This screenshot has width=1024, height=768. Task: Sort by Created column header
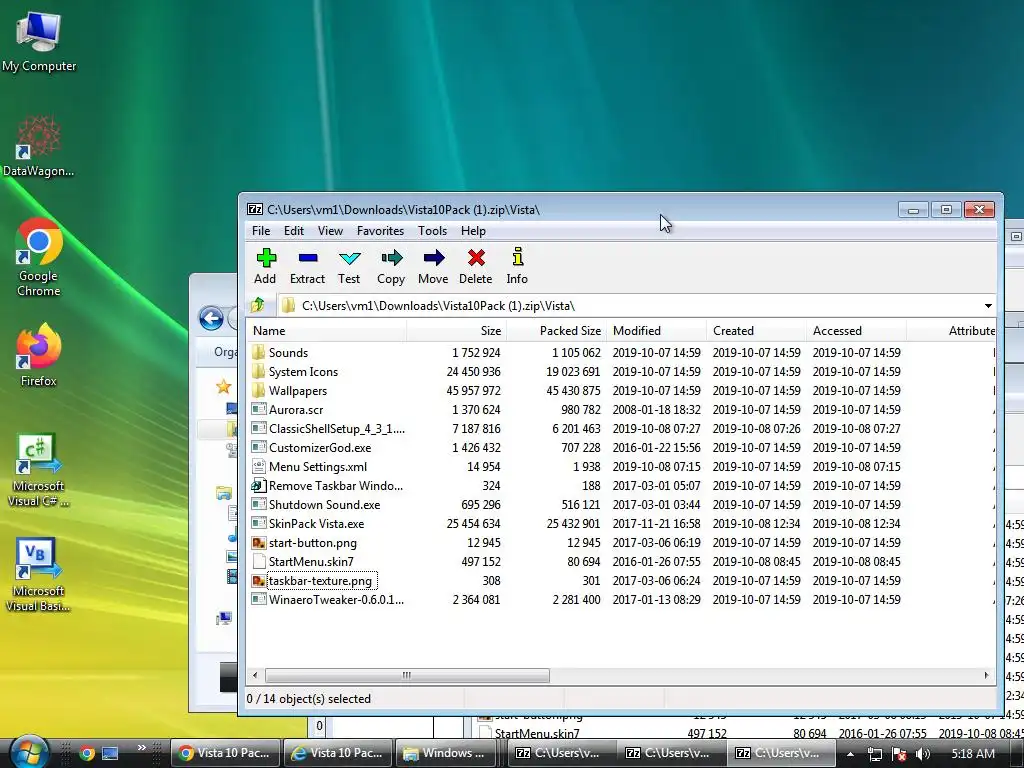(x=756, y=330)
